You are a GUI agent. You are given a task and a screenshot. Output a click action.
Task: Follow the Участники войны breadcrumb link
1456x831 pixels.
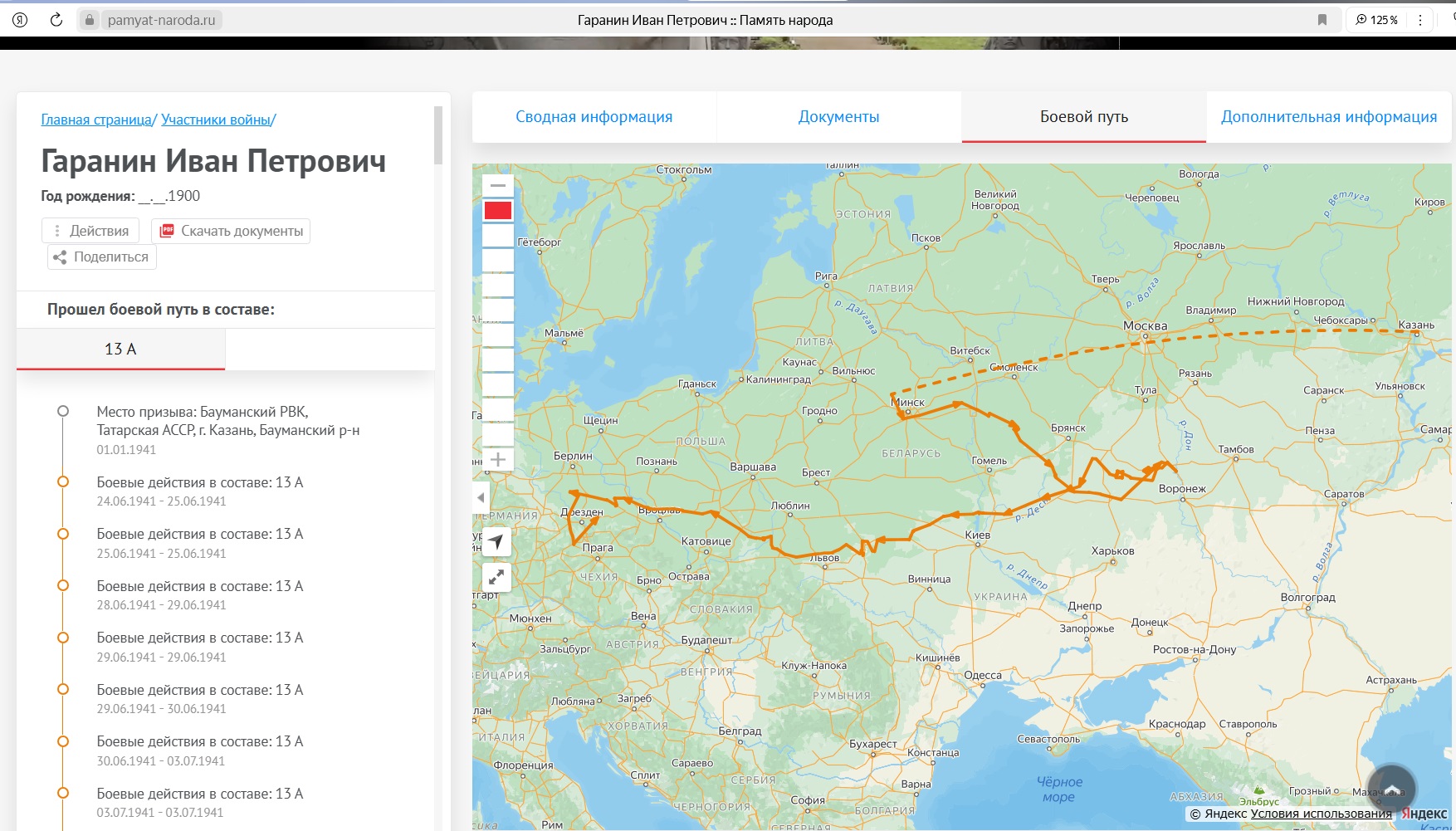tap(216, 120)
